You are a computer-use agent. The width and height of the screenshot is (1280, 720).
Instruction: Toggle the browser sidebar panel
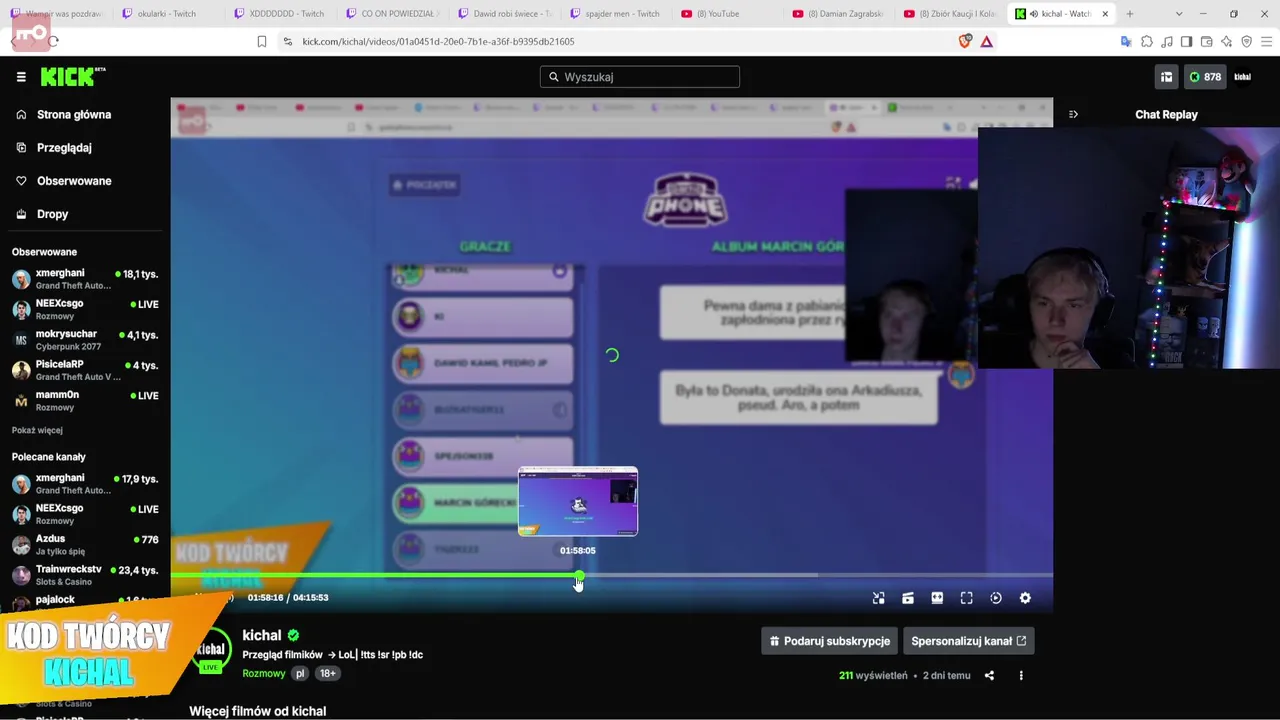[1186, 41]
